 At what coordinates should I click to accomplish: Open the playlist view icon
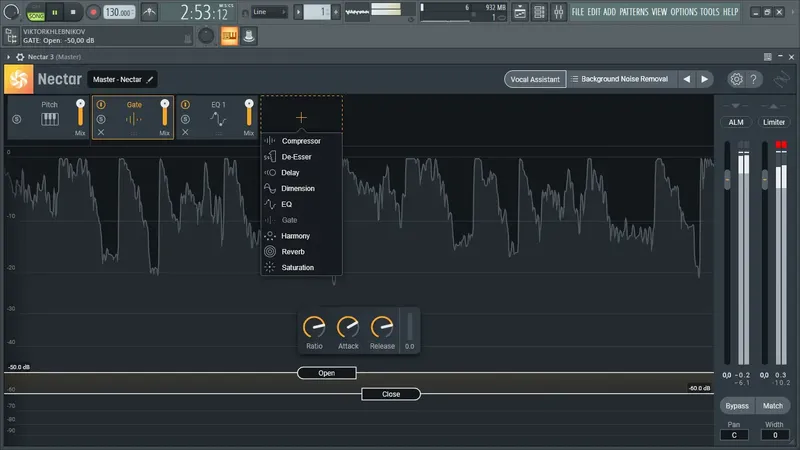tap(520, 12)
